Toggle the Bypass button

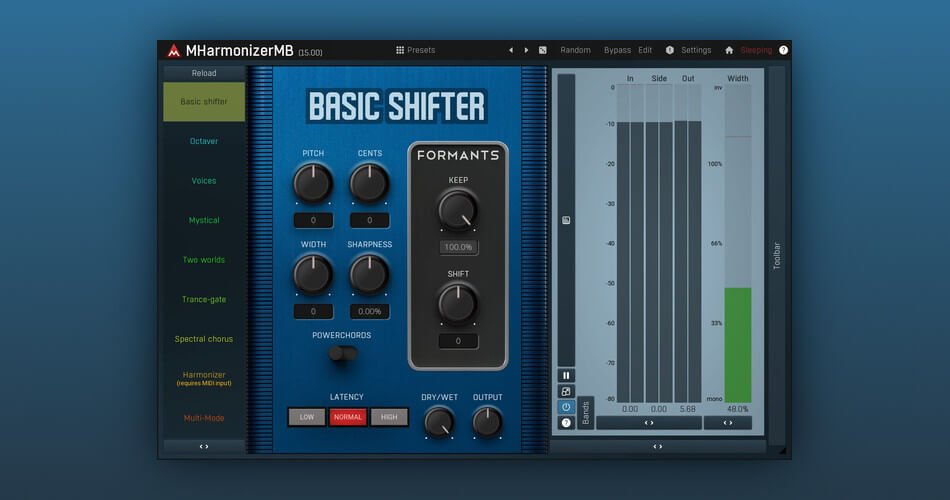pyautogui.click(x=617, y=50)
